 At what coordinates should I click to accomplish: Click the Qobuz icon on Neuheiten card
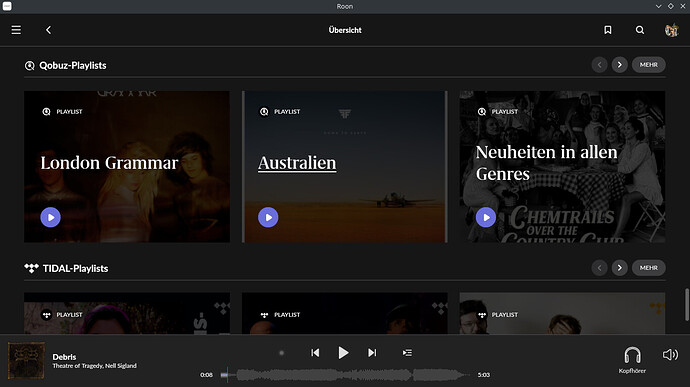coord(482,112)
